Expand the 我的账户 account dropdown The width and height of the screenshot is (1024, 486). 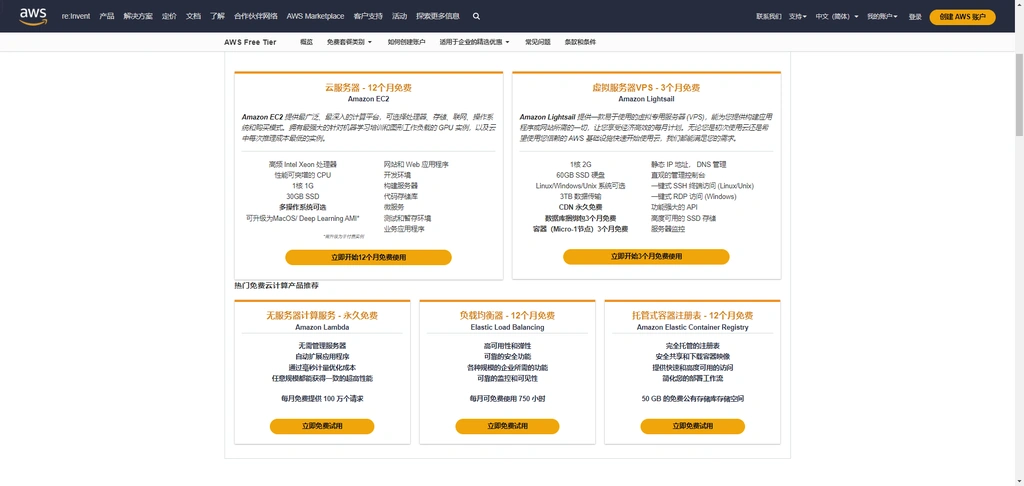(x=882, y=16)
